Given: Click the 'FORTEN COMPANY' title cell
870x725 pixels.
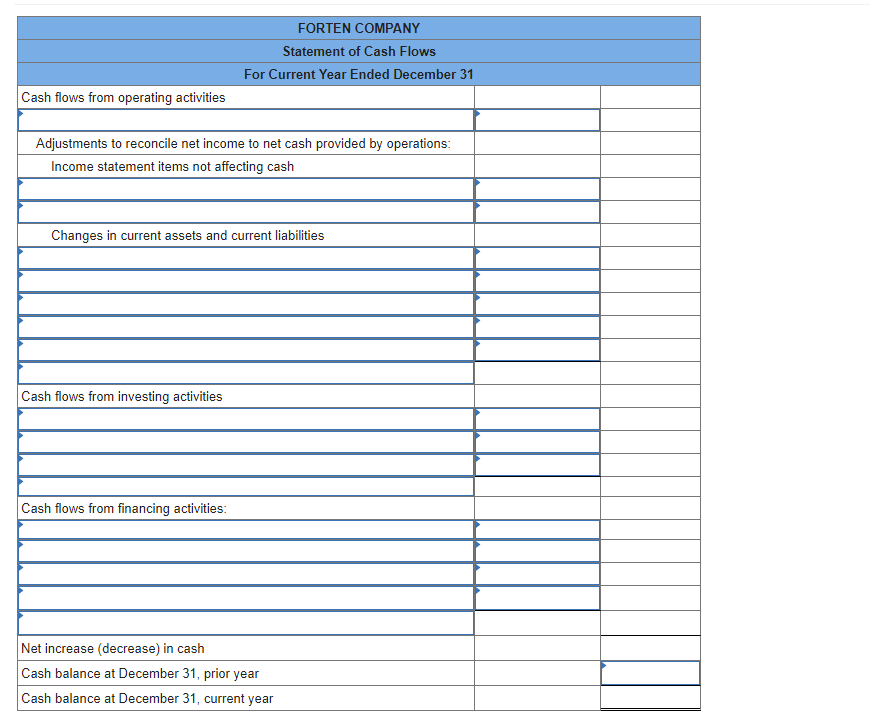Looking at the screenshot, I should (359, 28).
